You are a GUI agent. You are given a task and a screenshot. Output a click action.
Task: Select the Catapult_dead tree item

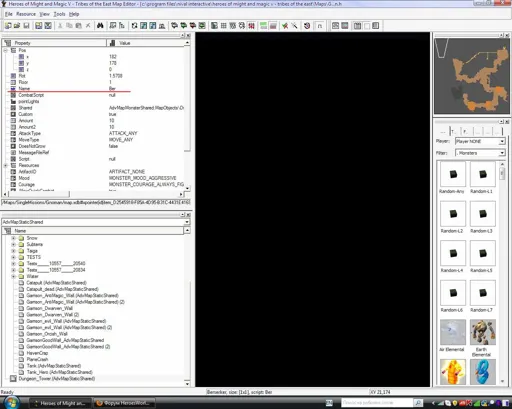tap(62, 289)
